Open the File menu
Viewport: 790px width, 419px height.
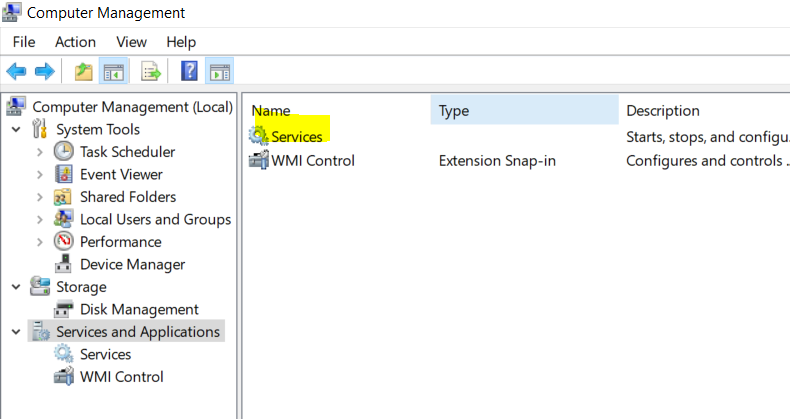point(24,41)
